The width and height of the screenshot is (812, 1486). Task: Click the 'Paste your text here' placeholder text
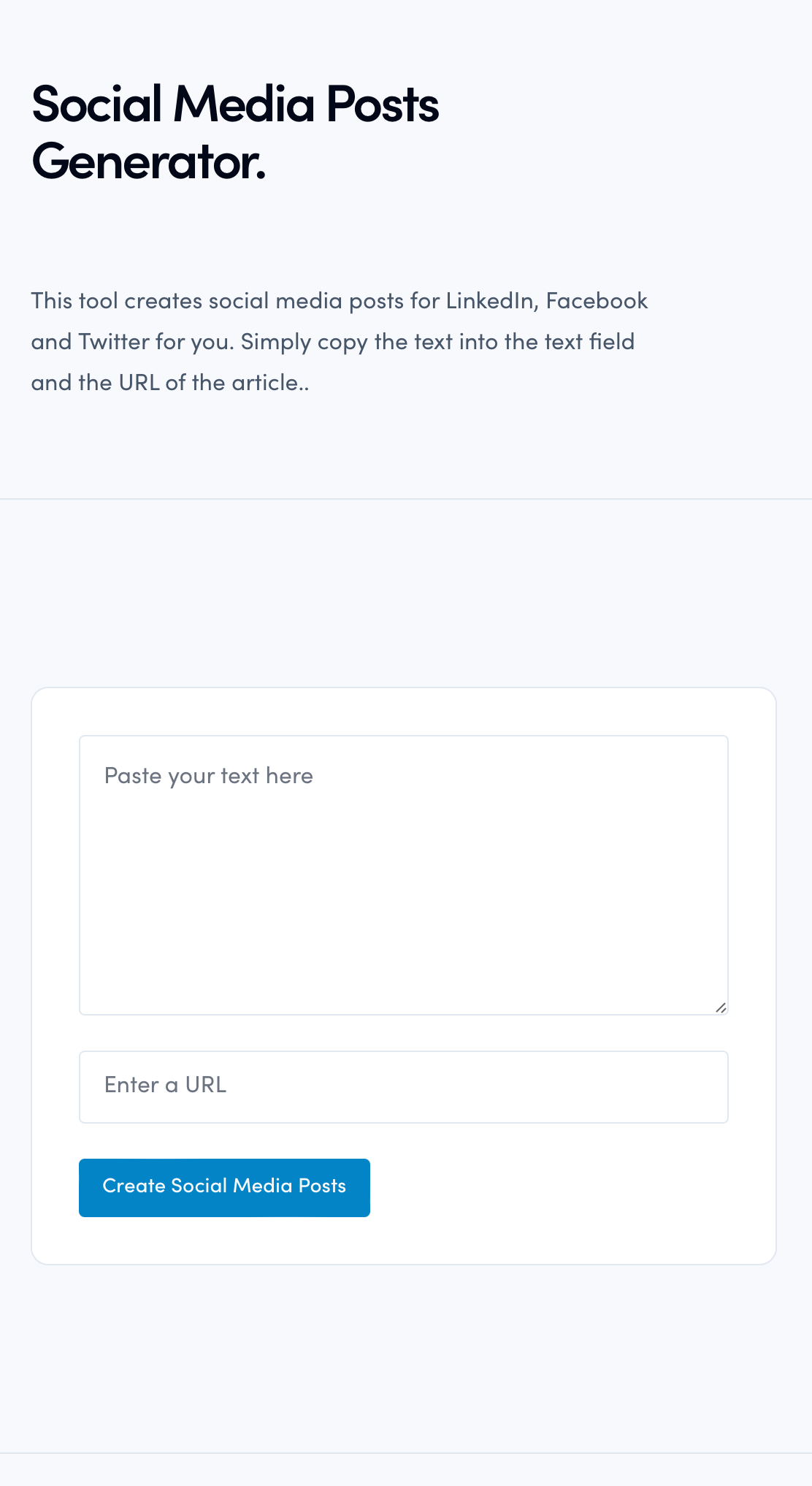pos(209,776)
